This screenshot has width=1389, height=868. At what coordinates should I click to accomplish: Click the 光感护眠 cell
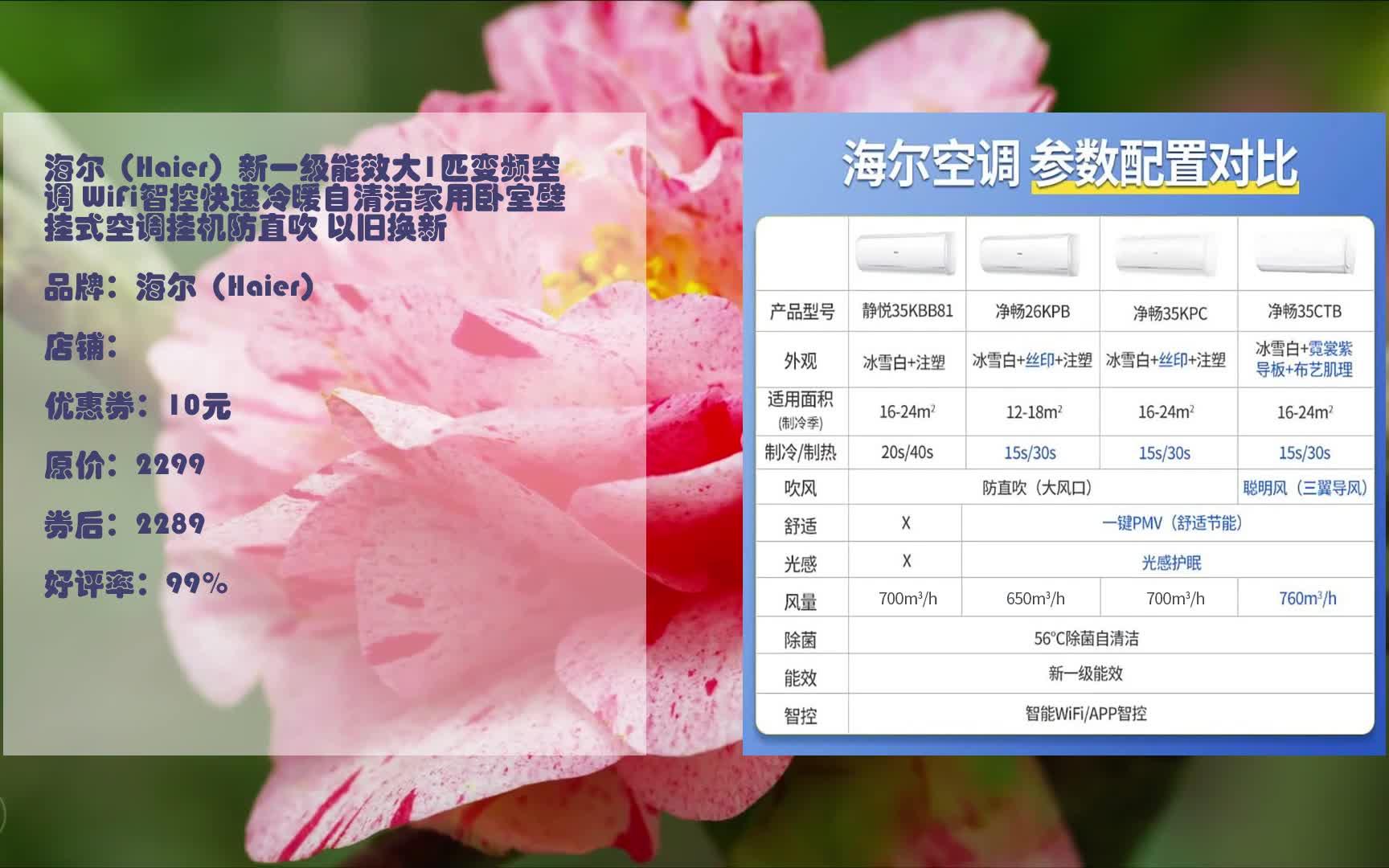[x=1171, y=563]
